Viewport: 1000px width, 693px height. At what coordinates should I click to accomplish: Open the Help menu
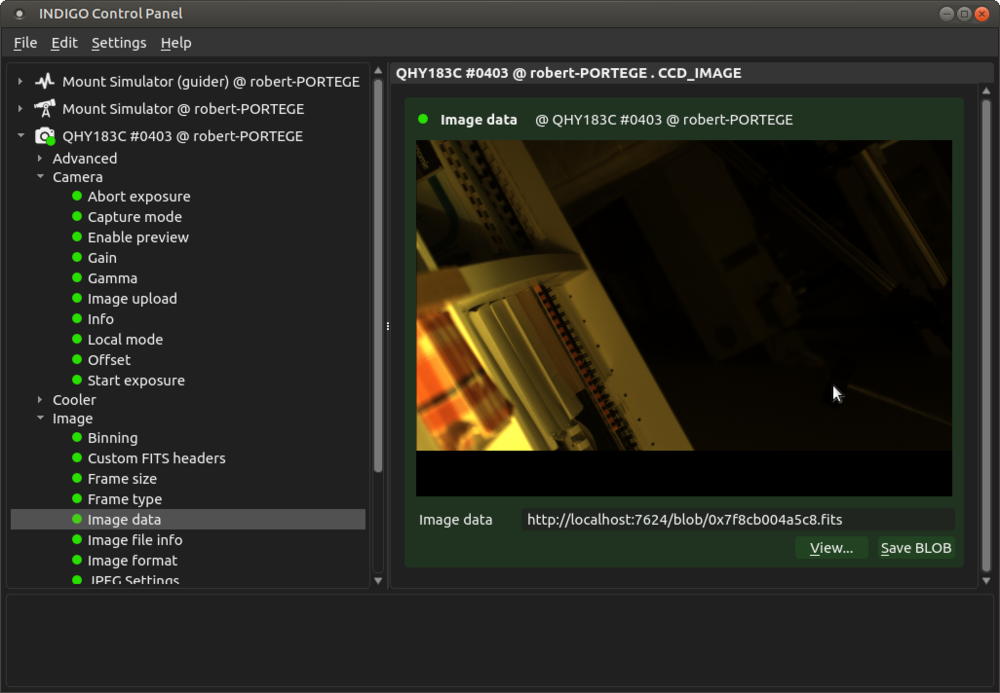[x=175, y=43]
